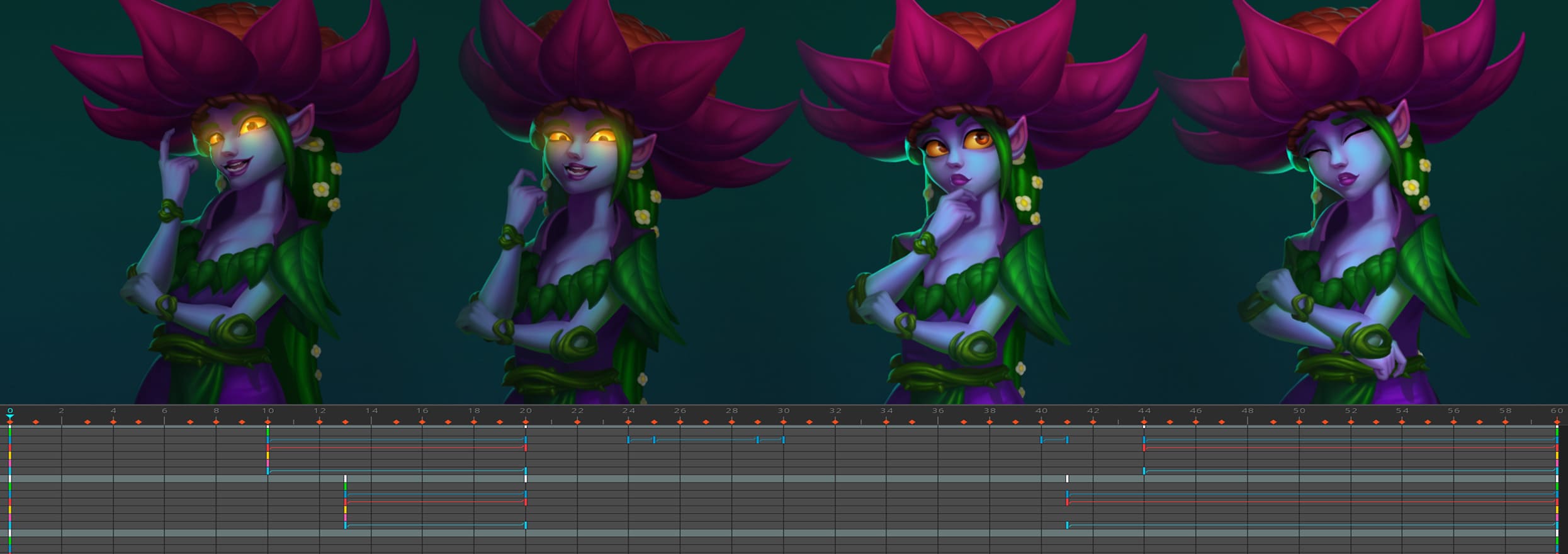Click frame number 48 on the ruler
Viewport: 1568px width, 554px height.
coord(1248,410)
